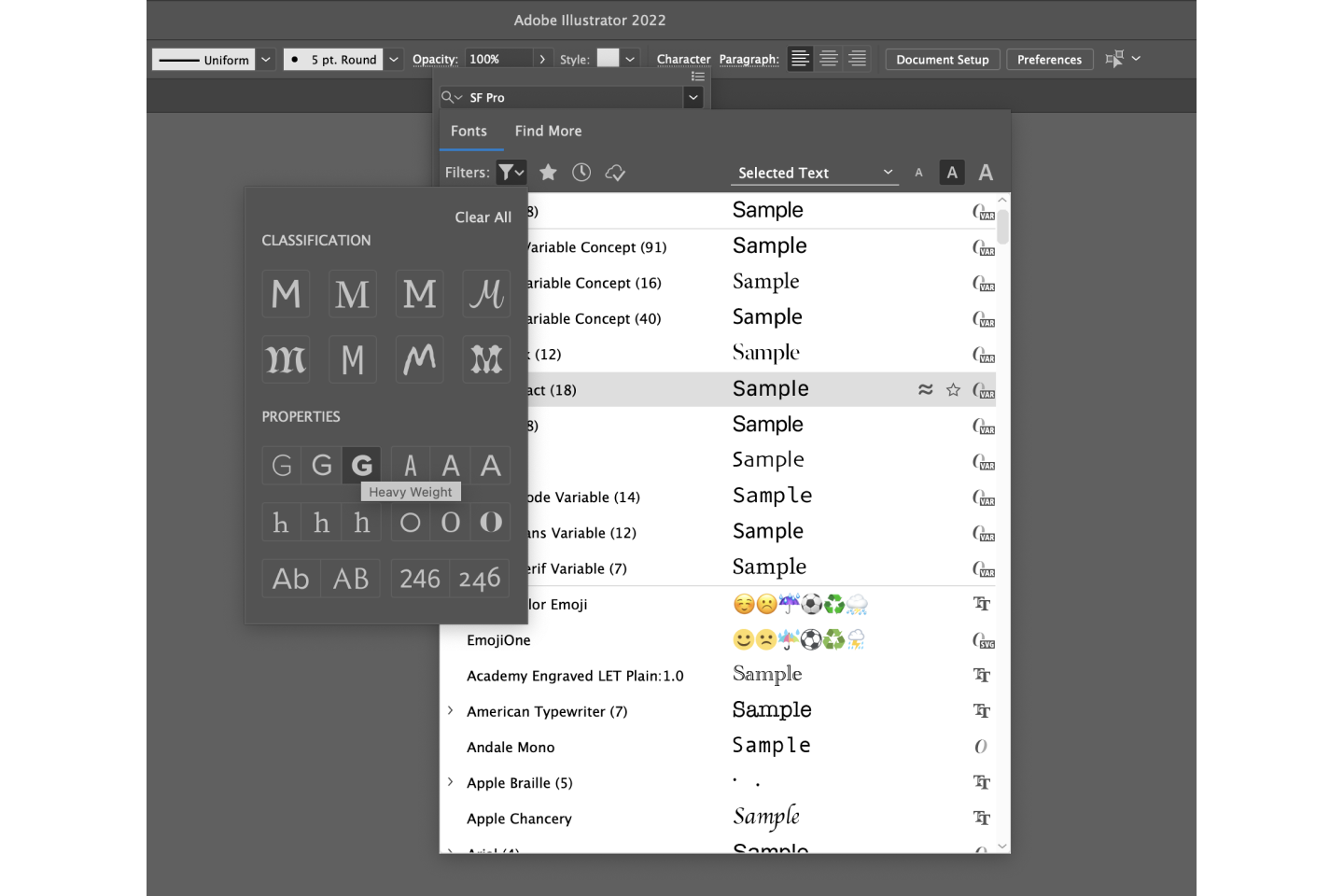Toggle the high x-height property filter
The width and height of the screenshot is (1344, 896).
tap(362, 523)
